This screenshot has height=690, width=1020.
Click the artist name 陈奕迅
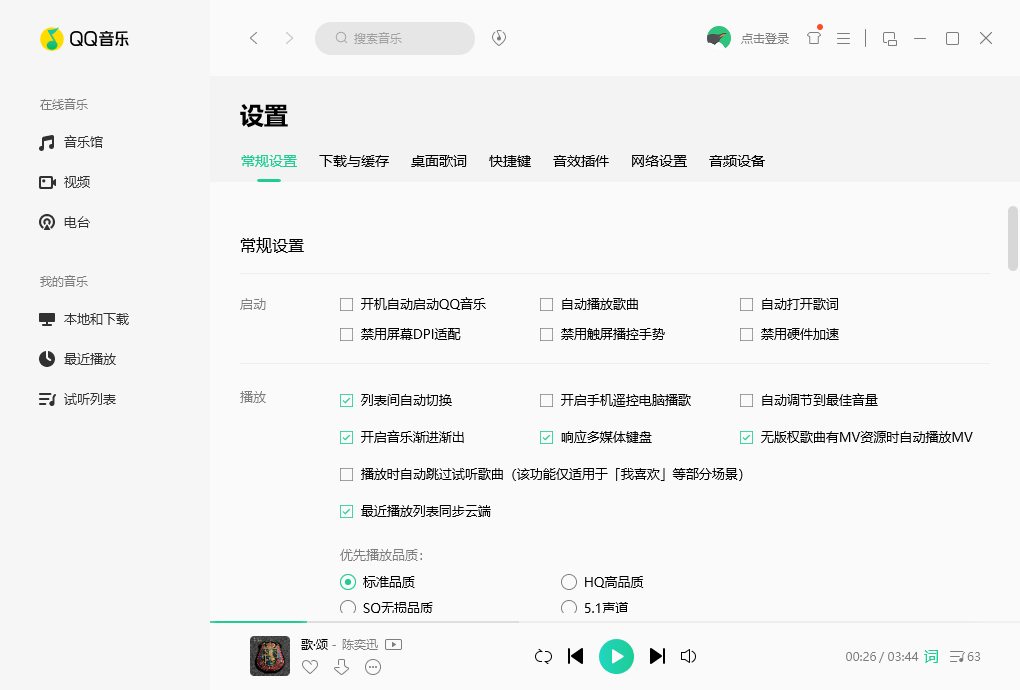358,644
